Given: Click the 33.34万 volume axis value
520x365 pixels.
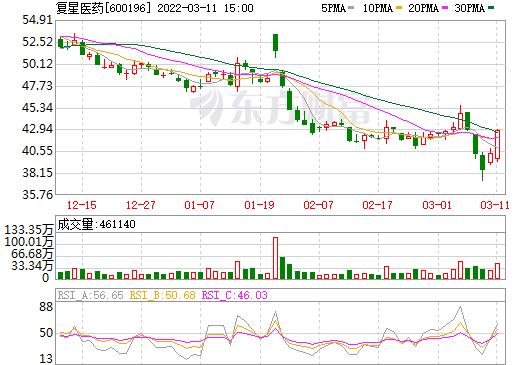Looking at the screenshot, I should 32,266.
